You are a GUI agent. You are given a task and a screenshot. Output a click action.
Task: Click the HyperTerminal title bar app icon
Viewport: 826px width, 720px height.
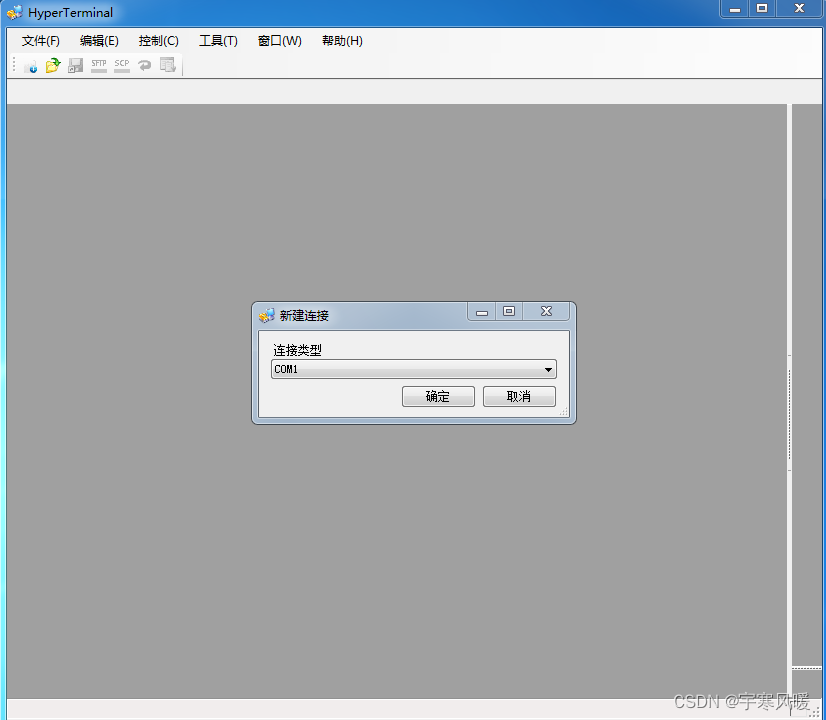point(15,12)
